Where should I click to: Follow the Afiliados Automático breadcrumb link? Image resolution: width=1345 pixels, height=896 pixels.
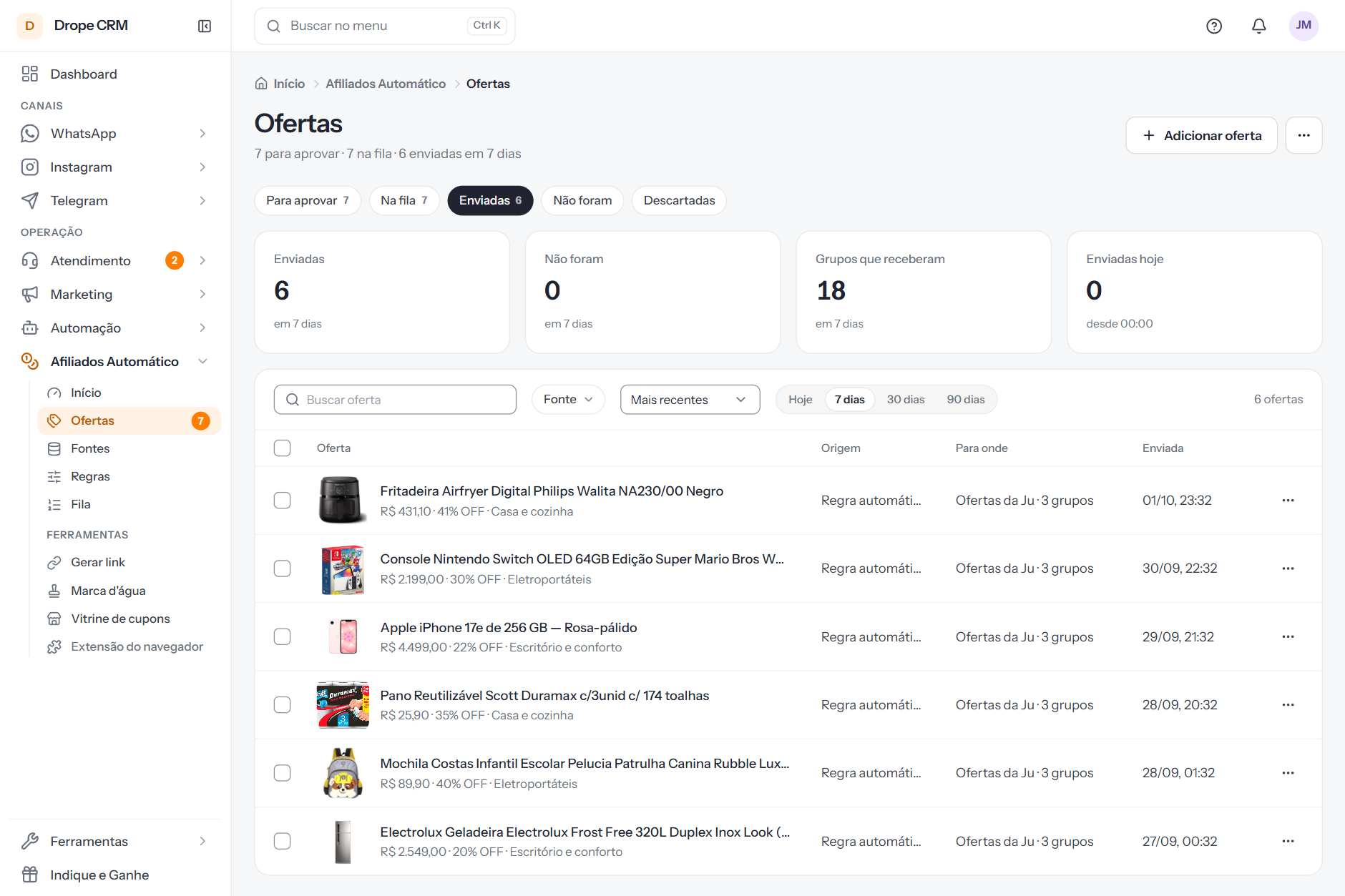(x=386, y=84)
